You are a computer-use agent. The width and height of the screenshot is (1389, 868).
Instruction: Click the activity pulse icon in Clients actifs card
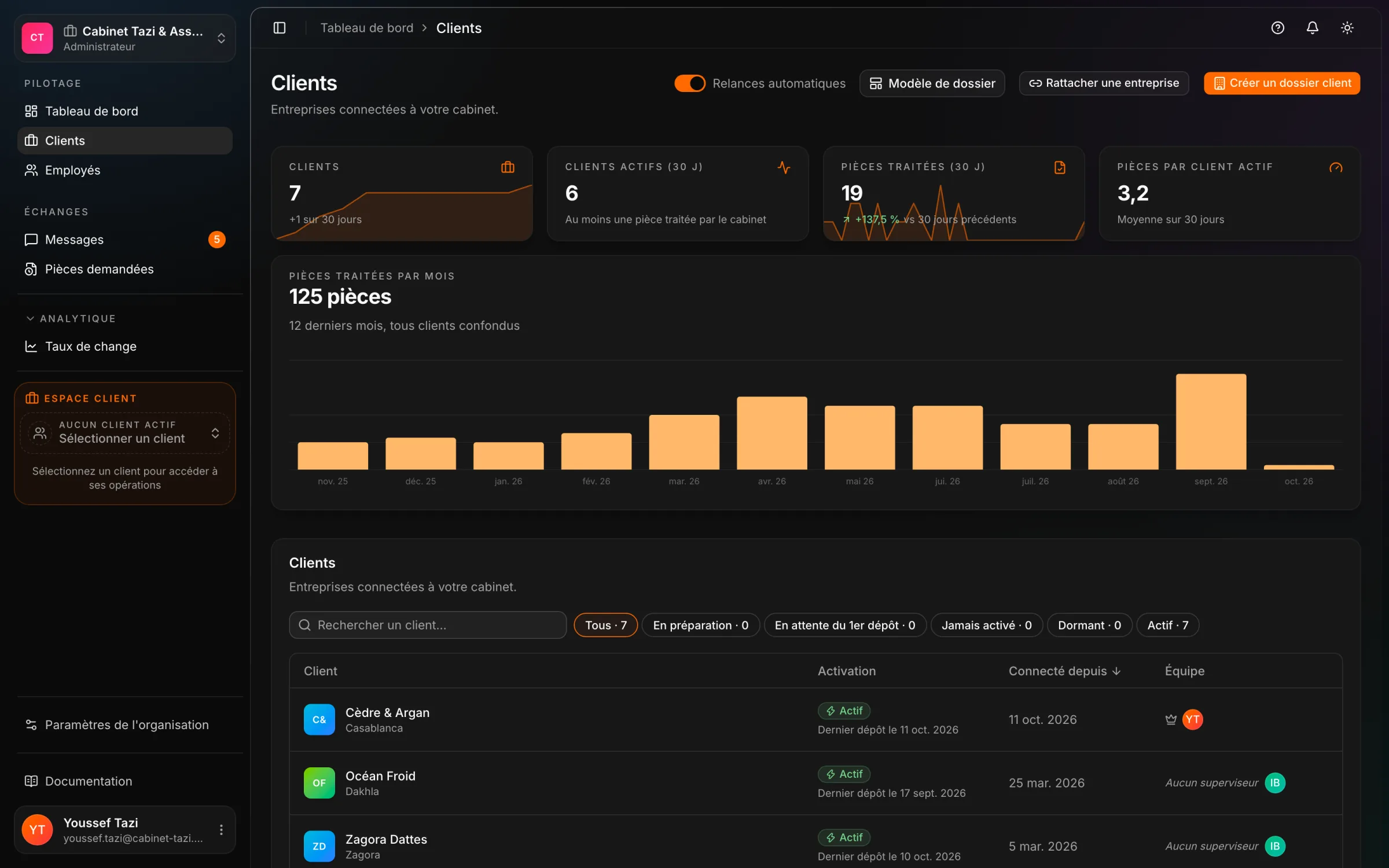[784, 167]
